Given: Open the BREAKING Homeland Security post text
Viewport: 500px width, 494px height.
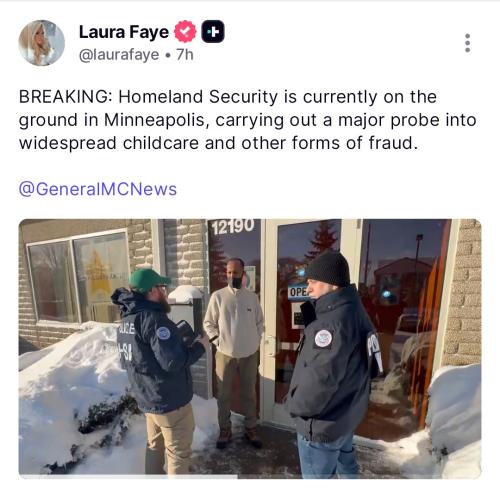Looking at the screenshot, I should click(247, 120).
